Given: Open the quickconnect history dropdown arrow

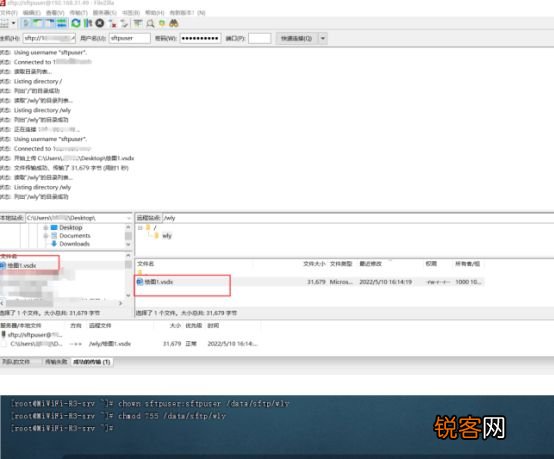Looking at the screenshot, I should click(x=323, y=38).
